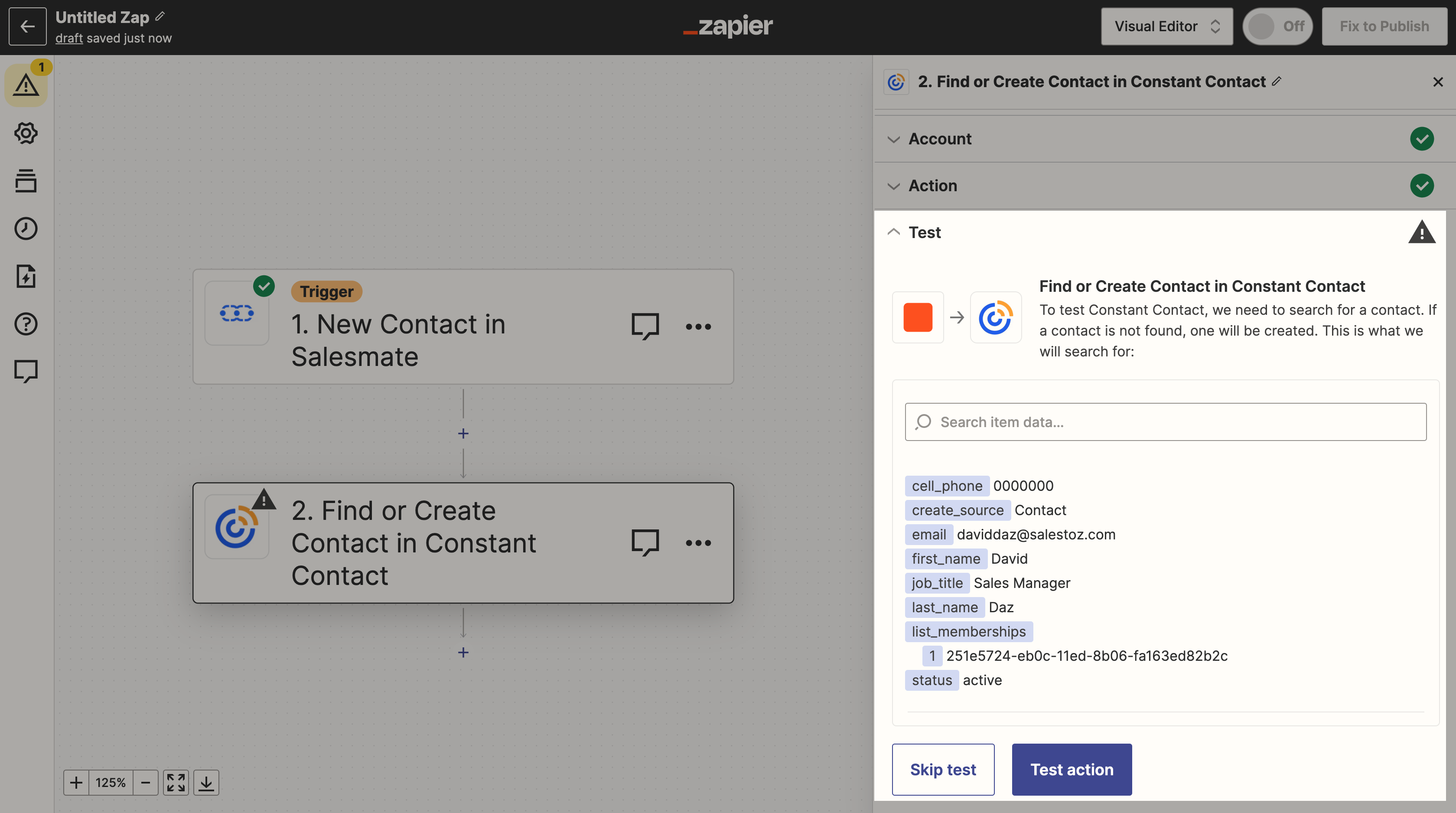Select step 1 New Contact in Salesmate

click(463, 327)
